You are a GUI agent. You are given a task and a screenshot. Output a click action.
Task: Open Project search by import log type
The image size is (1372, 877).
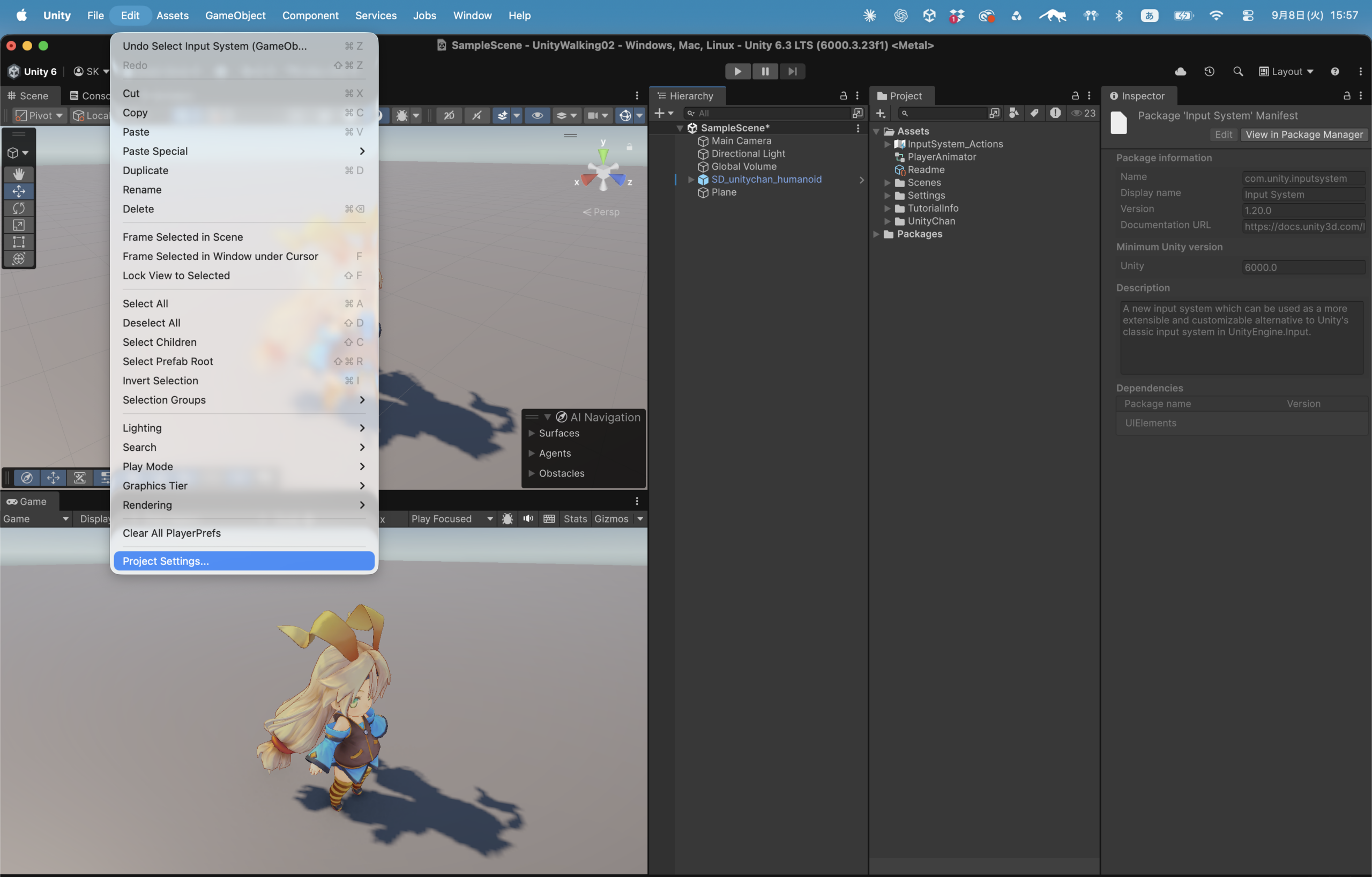click(x=1055, y=113)
